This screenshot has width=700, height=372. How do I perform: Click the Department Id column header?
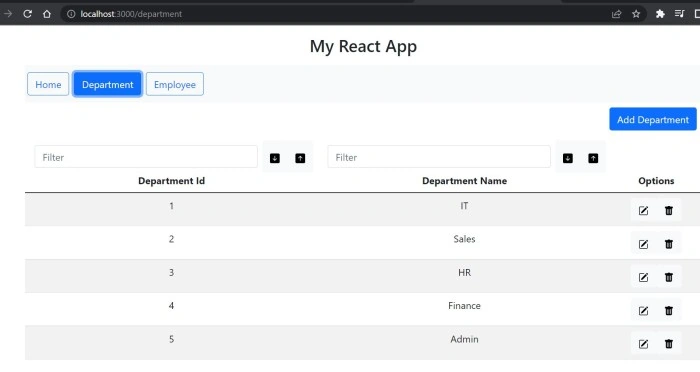pyautogui.click(x=171, y=181)
